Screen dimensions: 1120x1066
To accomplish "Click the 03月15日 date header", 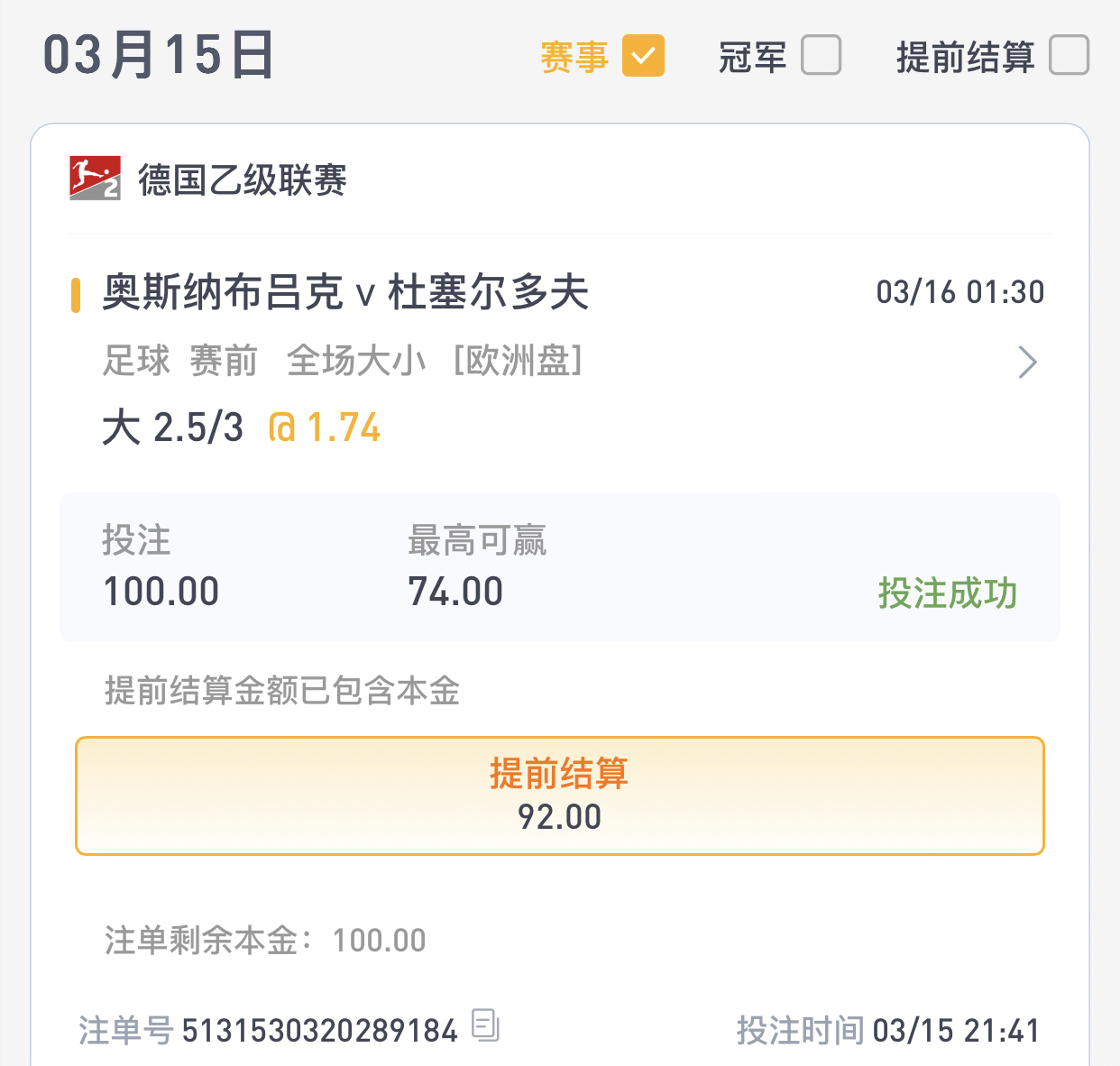I will (159, 55).
